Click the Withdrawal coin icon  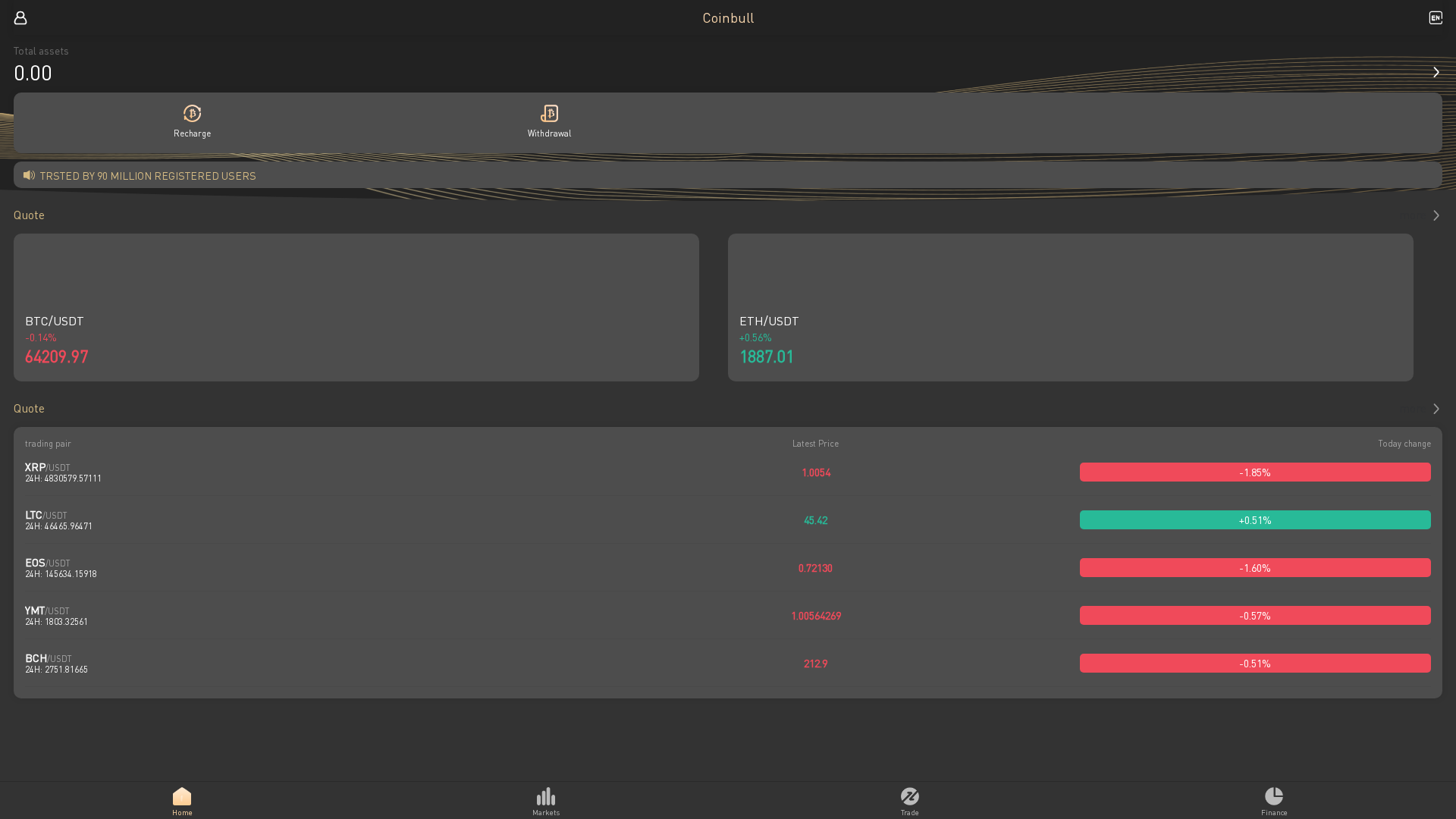[x=549, y=114]
